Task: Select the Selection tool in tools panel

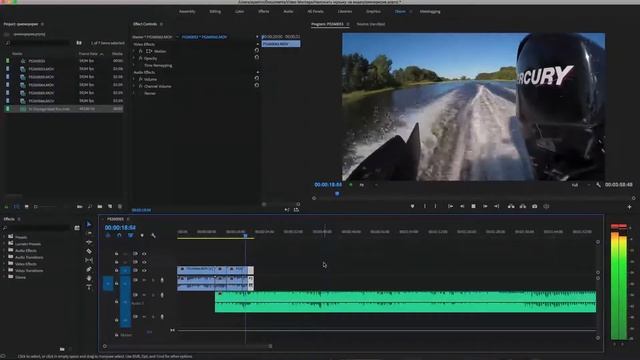Action: [x=89, y=224]
